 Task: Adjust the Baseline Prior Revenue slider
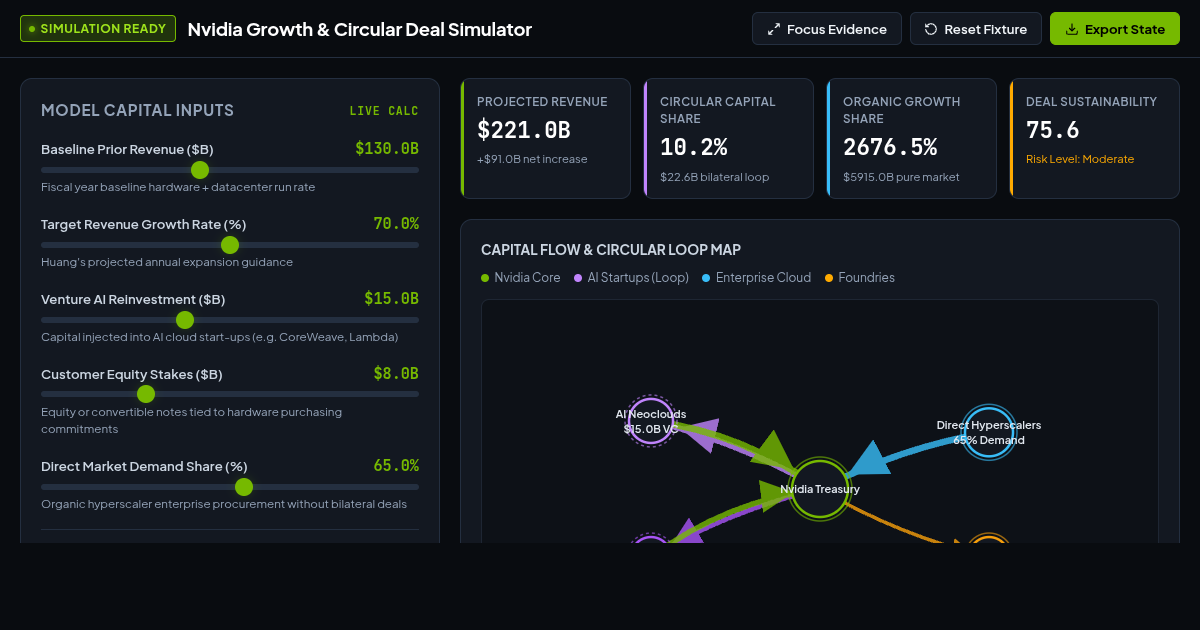coord(230,170)
